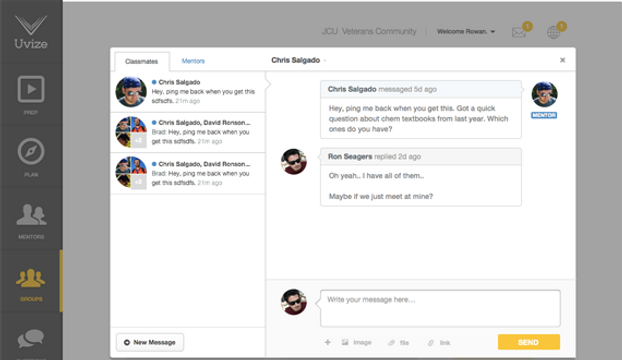Open the Chris Salgado single conversation
622x360 pixels.
point(188,92)
